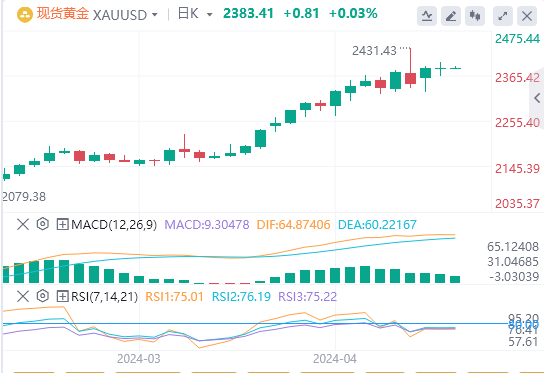Screen dimensions: 544x373
Task: Open the XAUUSD symbol dropdown
Action: [155, 15]
